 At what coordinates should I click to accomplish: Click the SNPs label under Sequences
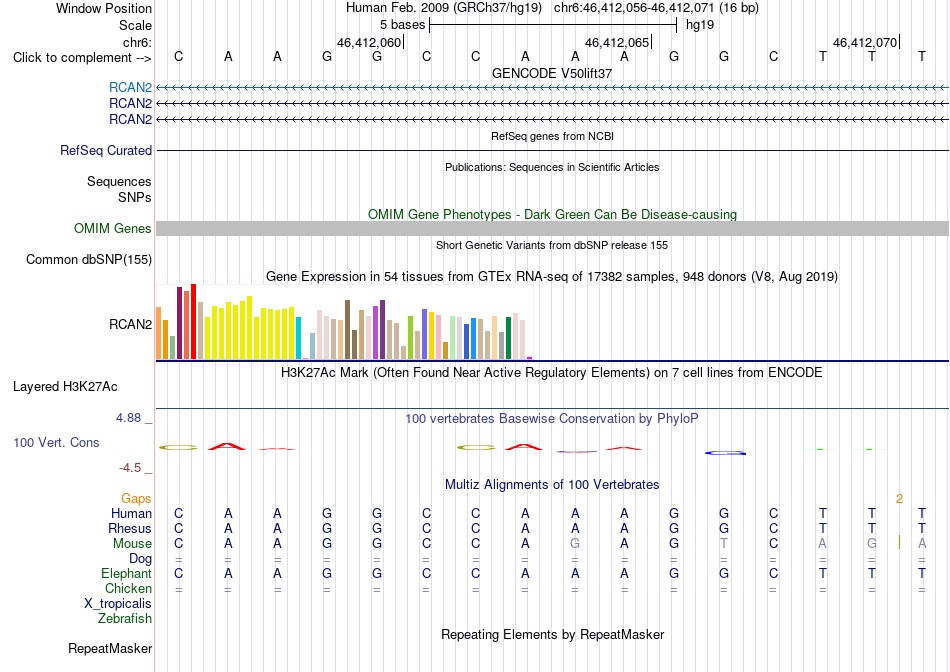[135, 197]
